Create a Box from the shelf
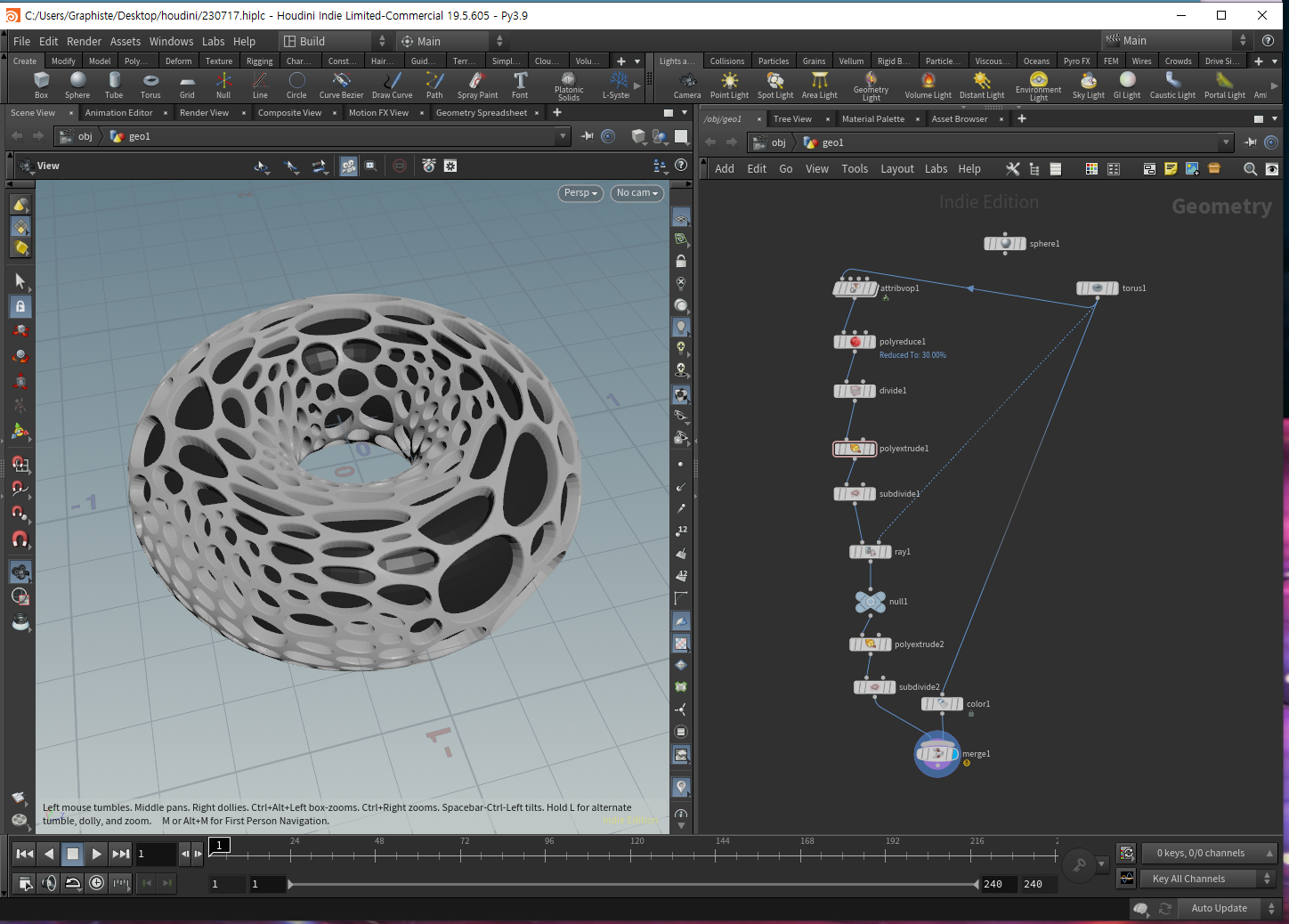Screen dimensions: 1289x924 tap(41, 85)
